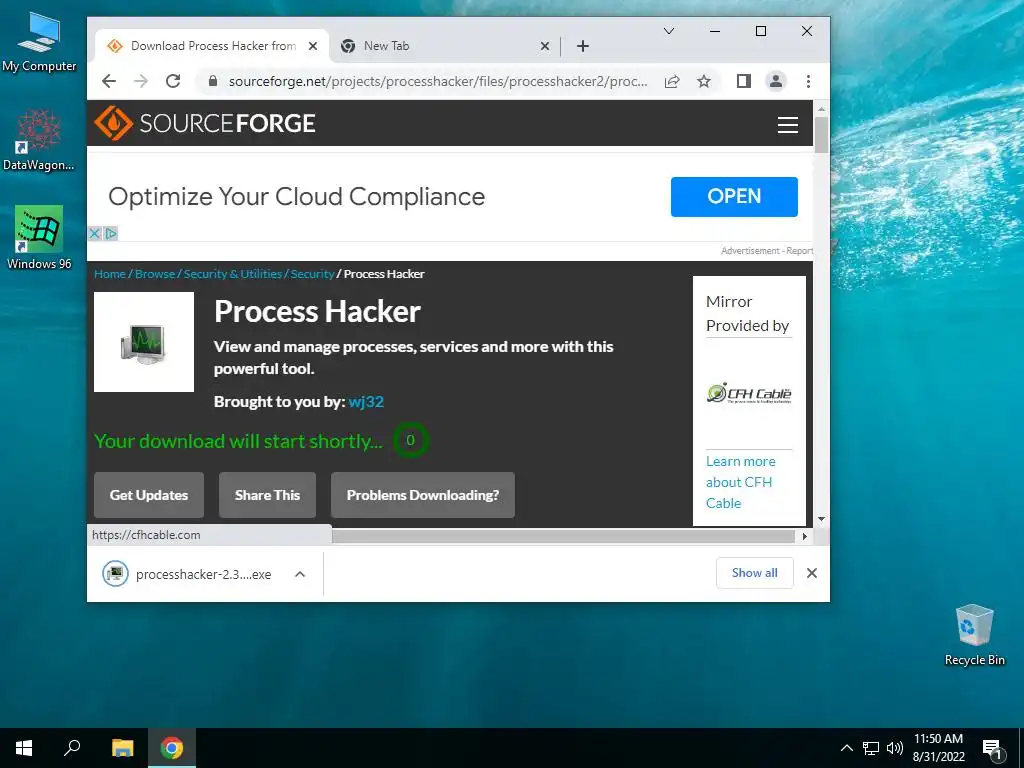Open the tab search dropdown arrow
This screenshot has height=768, width=1024.
669,31
